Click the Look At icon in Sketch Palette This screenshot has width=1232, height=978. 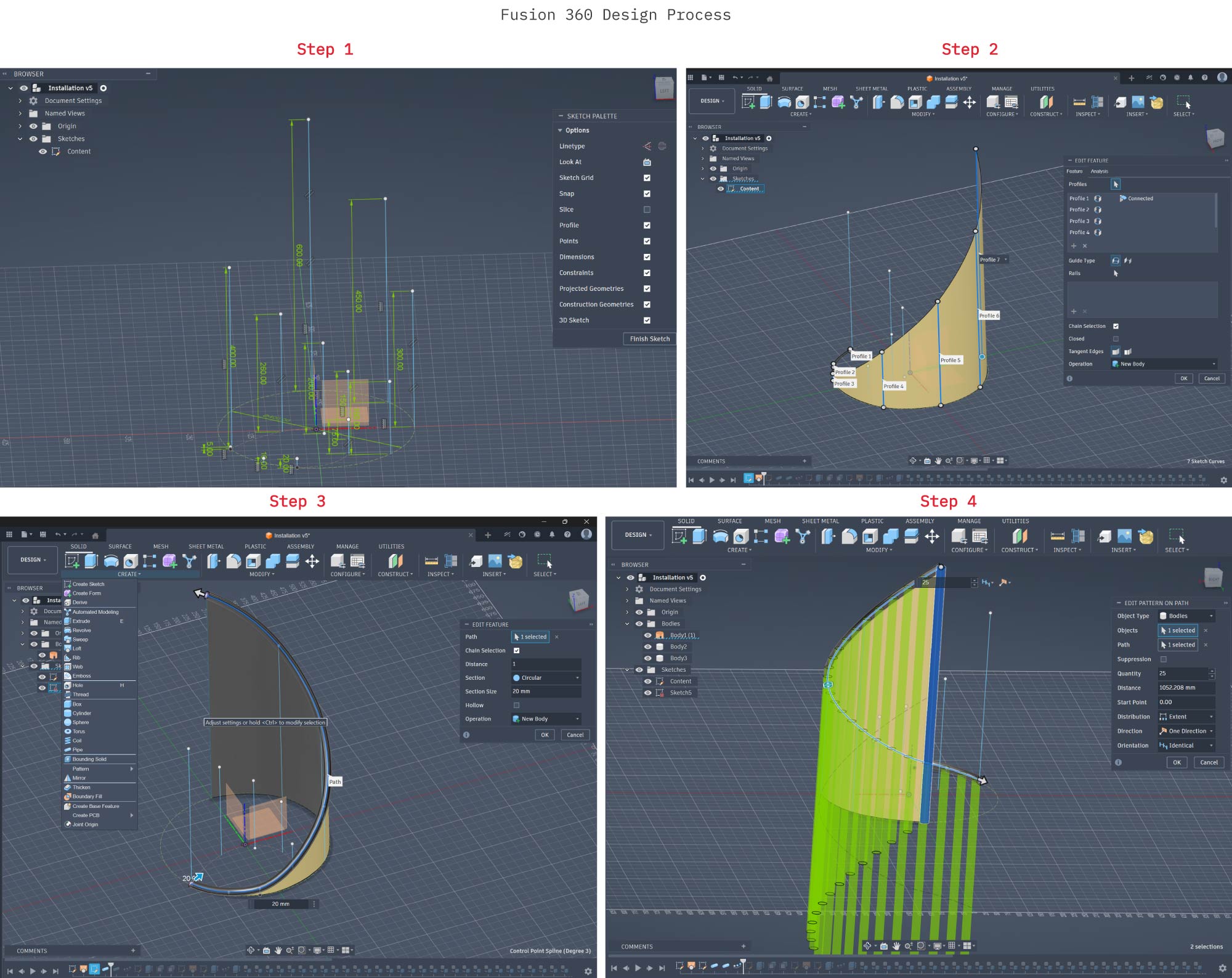(x=647, y=162)
